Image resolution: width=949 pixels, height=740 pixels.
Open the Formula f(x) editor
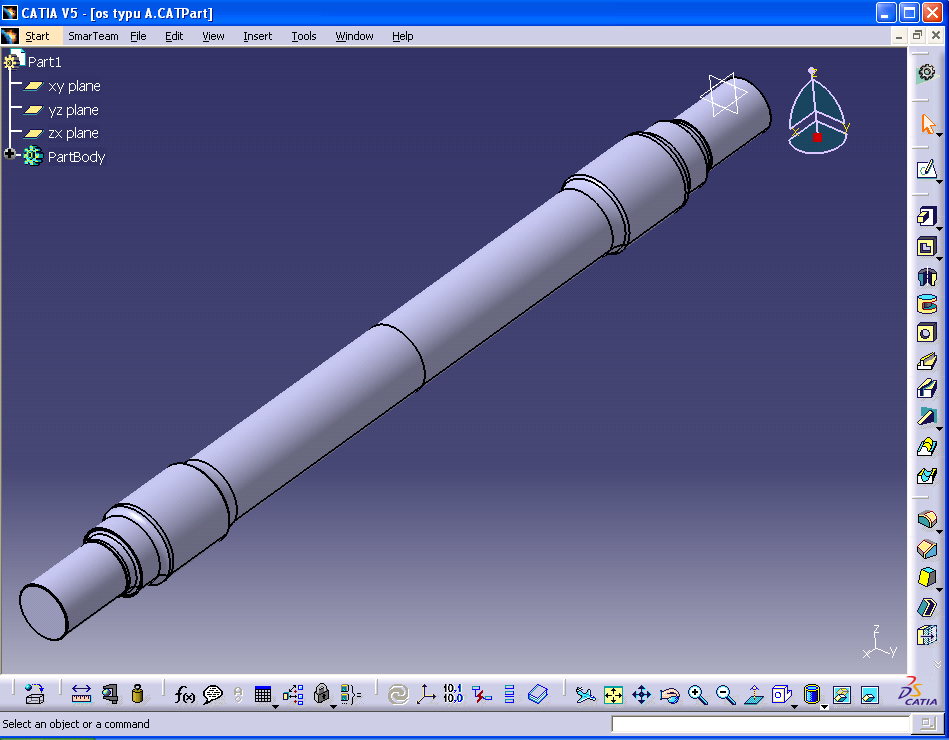(x=185, y=695)
